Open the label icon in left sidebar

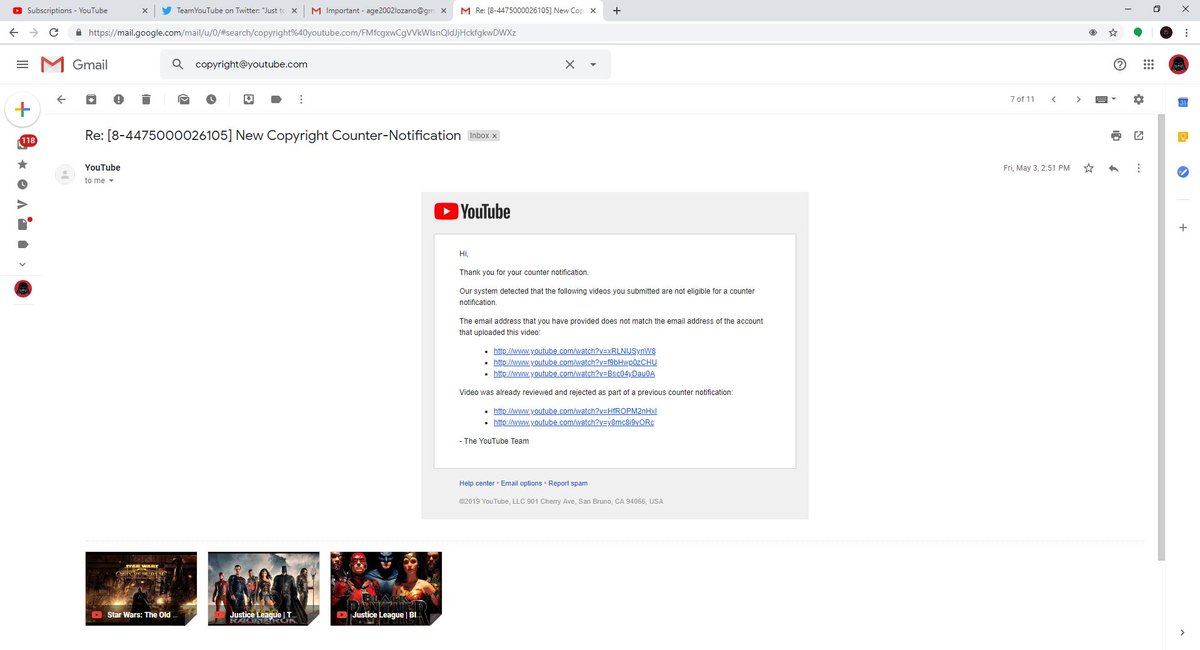(22, 244)
